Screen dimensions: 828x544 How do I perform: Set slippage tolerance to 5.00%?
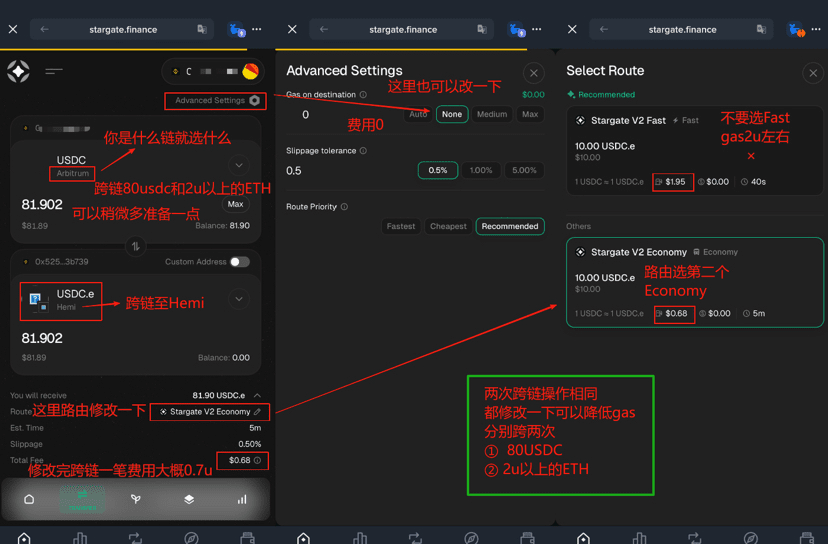[x=524, y=170]
